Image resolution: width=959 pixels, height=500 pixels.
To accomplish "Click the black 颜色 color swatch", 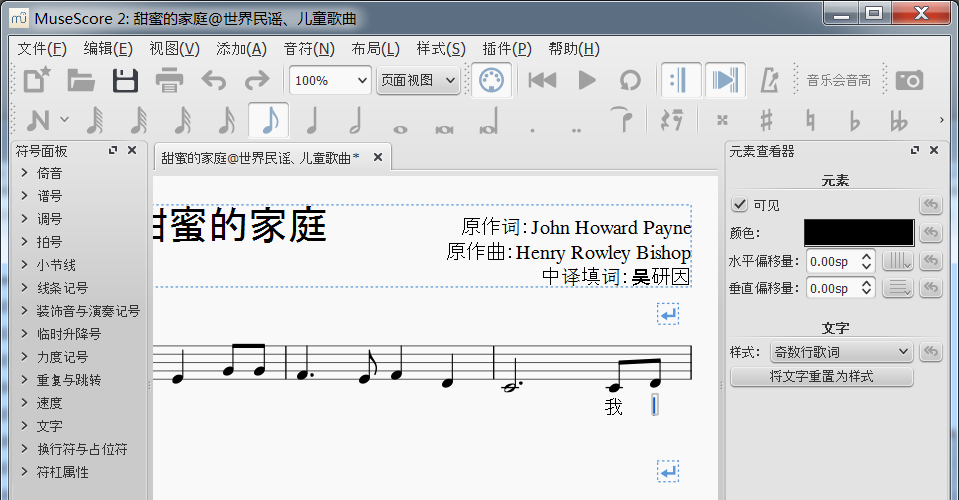I will pos(858,233).
